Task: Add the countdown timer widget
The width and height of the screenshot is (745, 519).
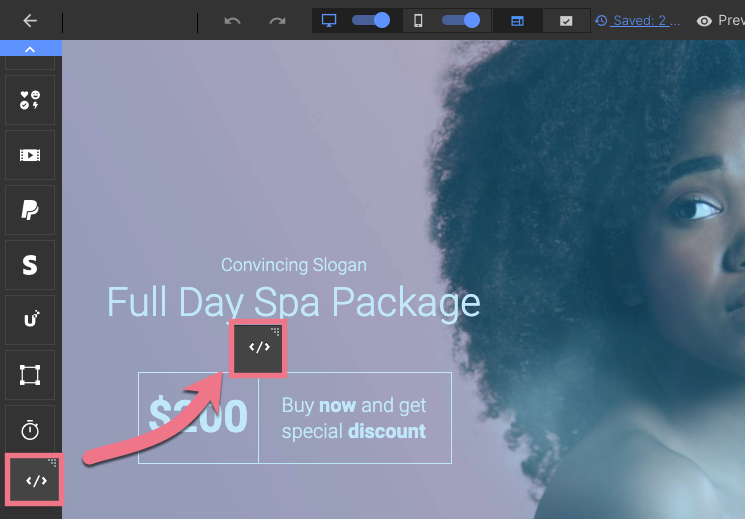Action: (x=30, y=430)
